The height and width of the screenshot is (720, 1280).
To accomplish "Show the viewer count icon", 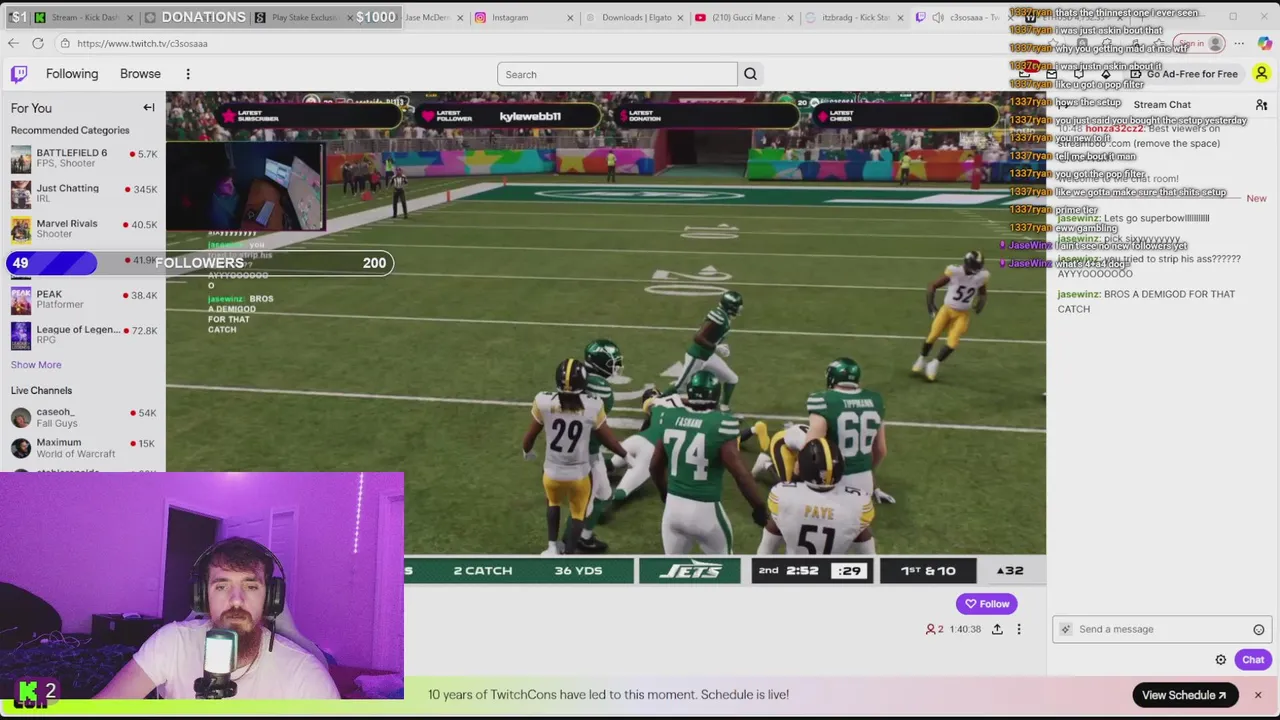I will click(931, 629).
